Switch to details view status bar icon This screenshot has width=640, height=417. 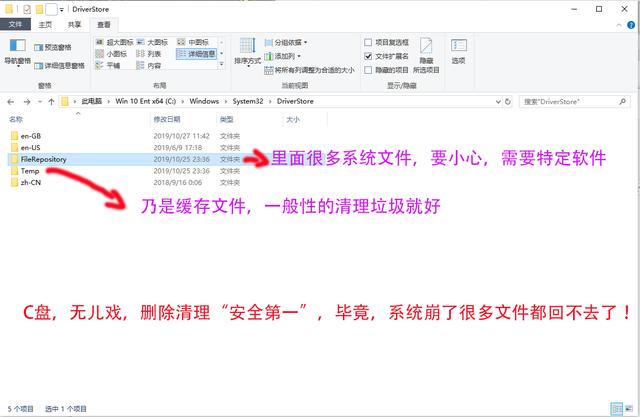616,408
